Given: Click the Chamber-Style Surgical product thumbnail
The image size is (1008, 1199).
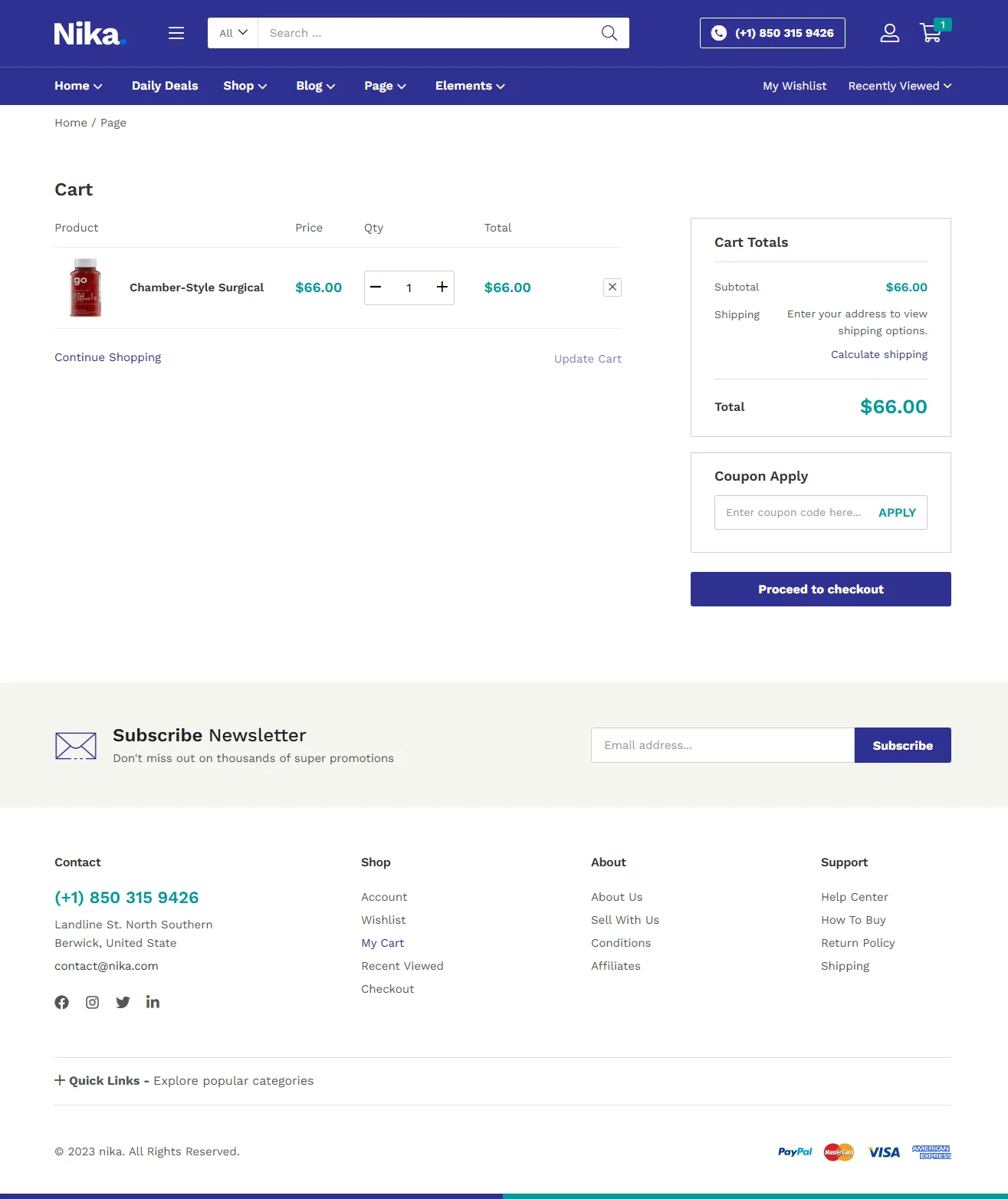Looking at the screenshot, I should [85, 287].
